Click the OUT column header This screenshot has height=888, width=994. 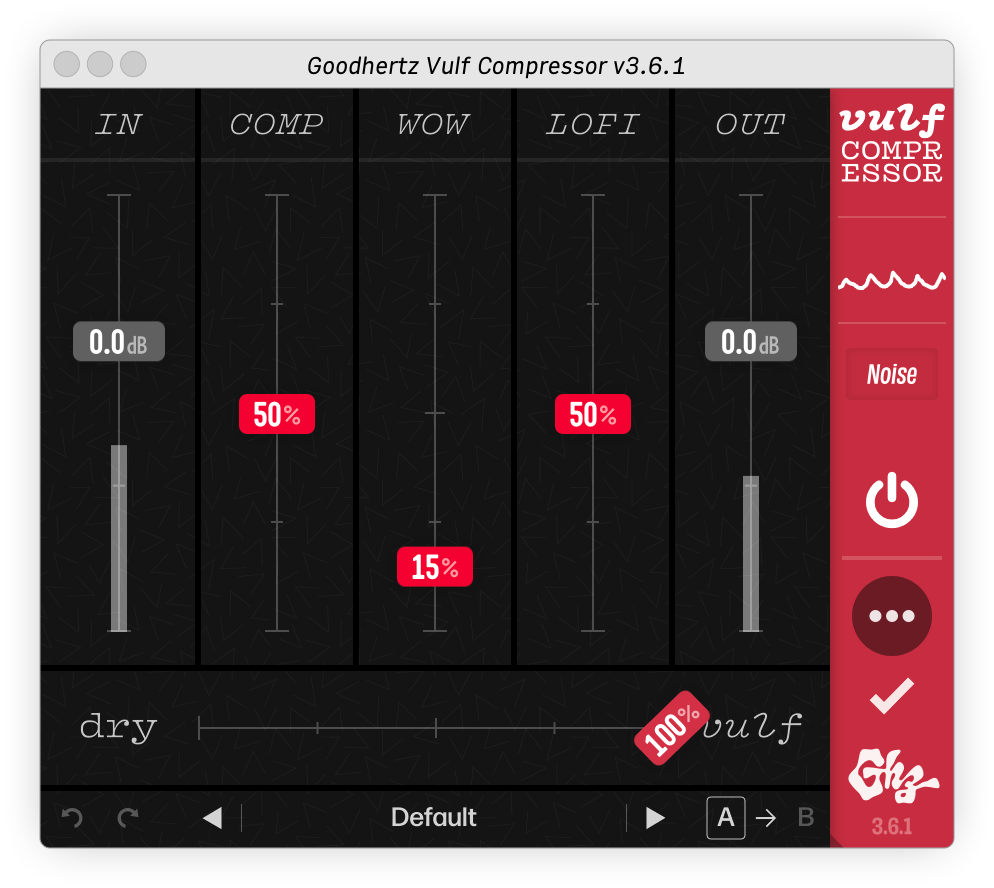tap(751, 124)
